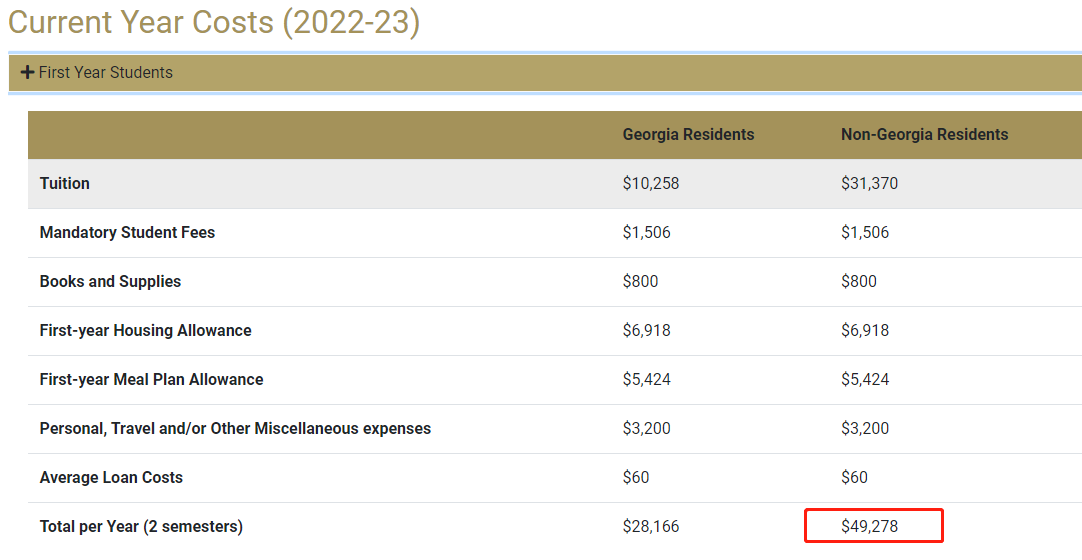Click Mandatory Student Fees row label

[x=127, y=232]
